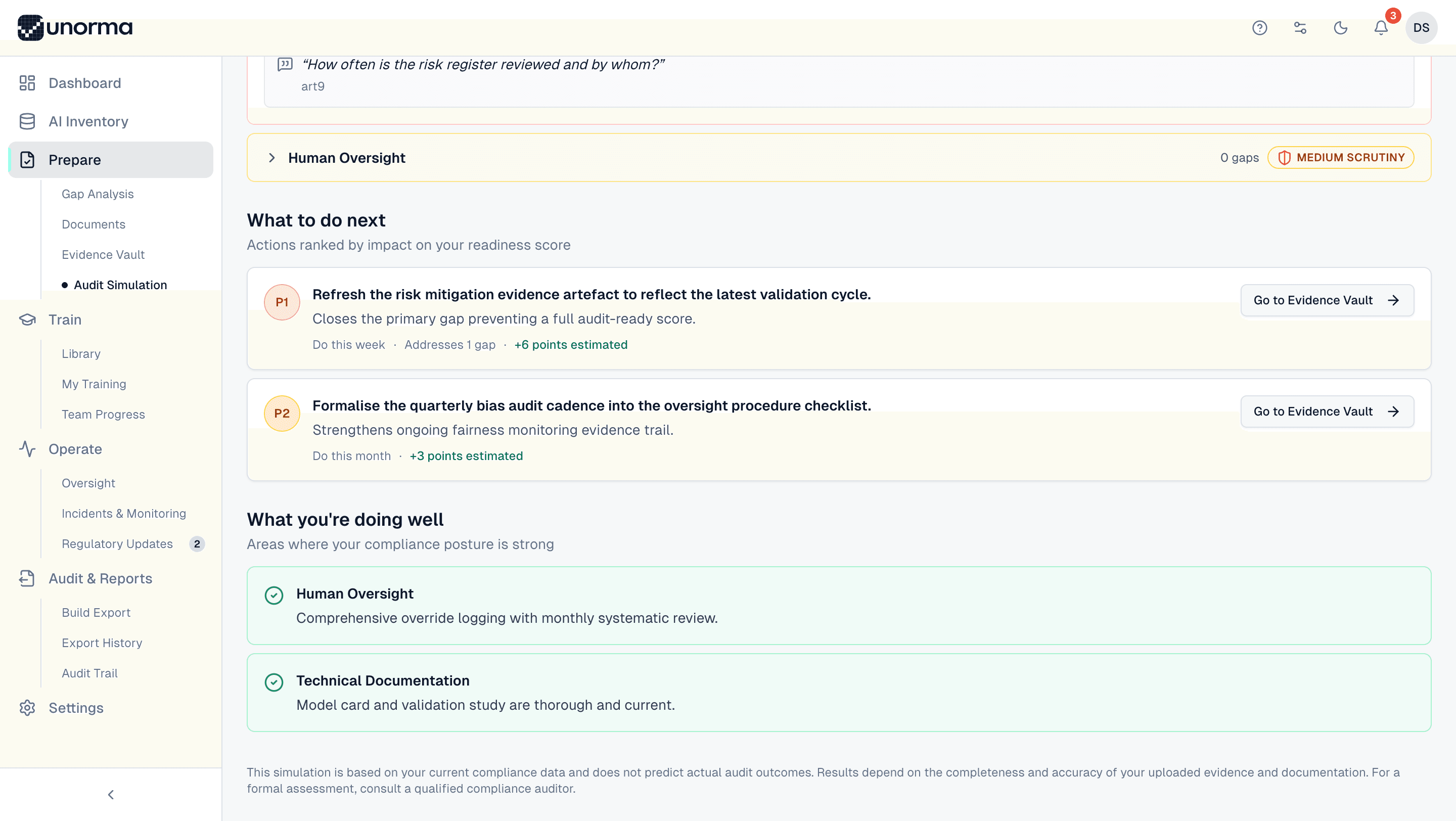The width and height of the screenshot is (1456, 821).
Task: Open Team Progress page
Action: coord(104,415)
